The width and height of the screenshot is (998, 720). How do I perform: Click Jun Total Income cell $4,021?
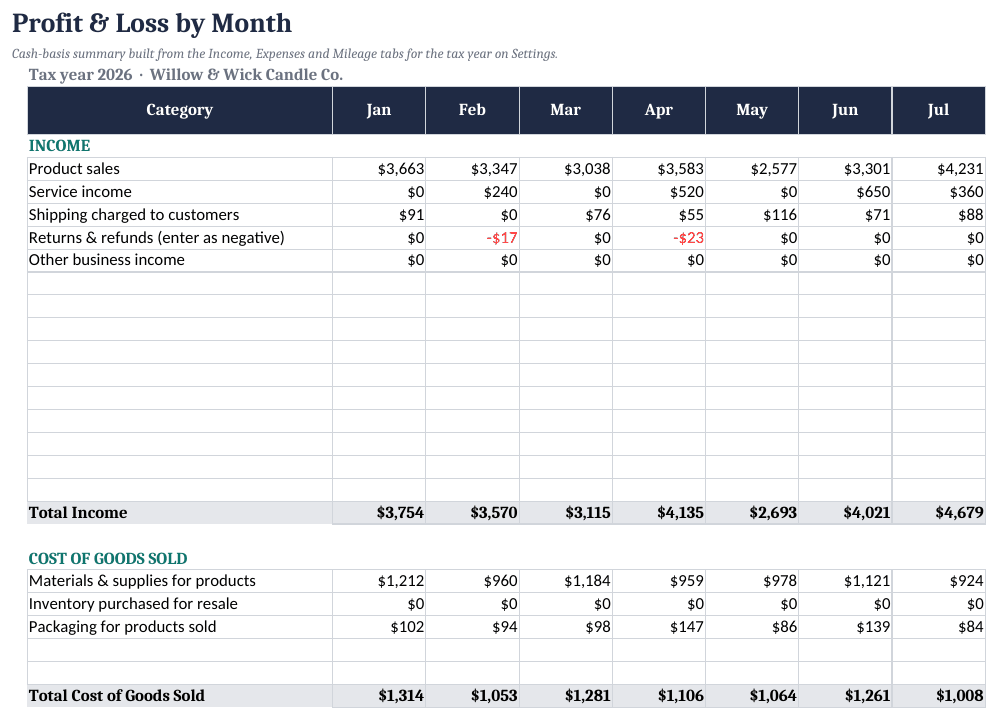tap(845, 512)
